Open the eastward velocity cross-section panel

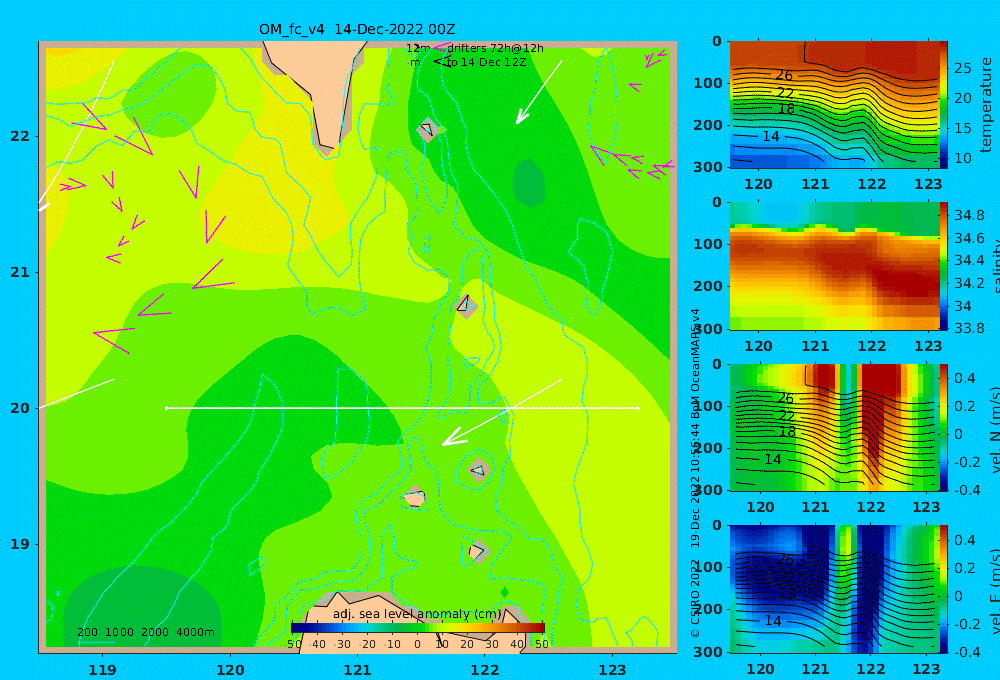834,589
